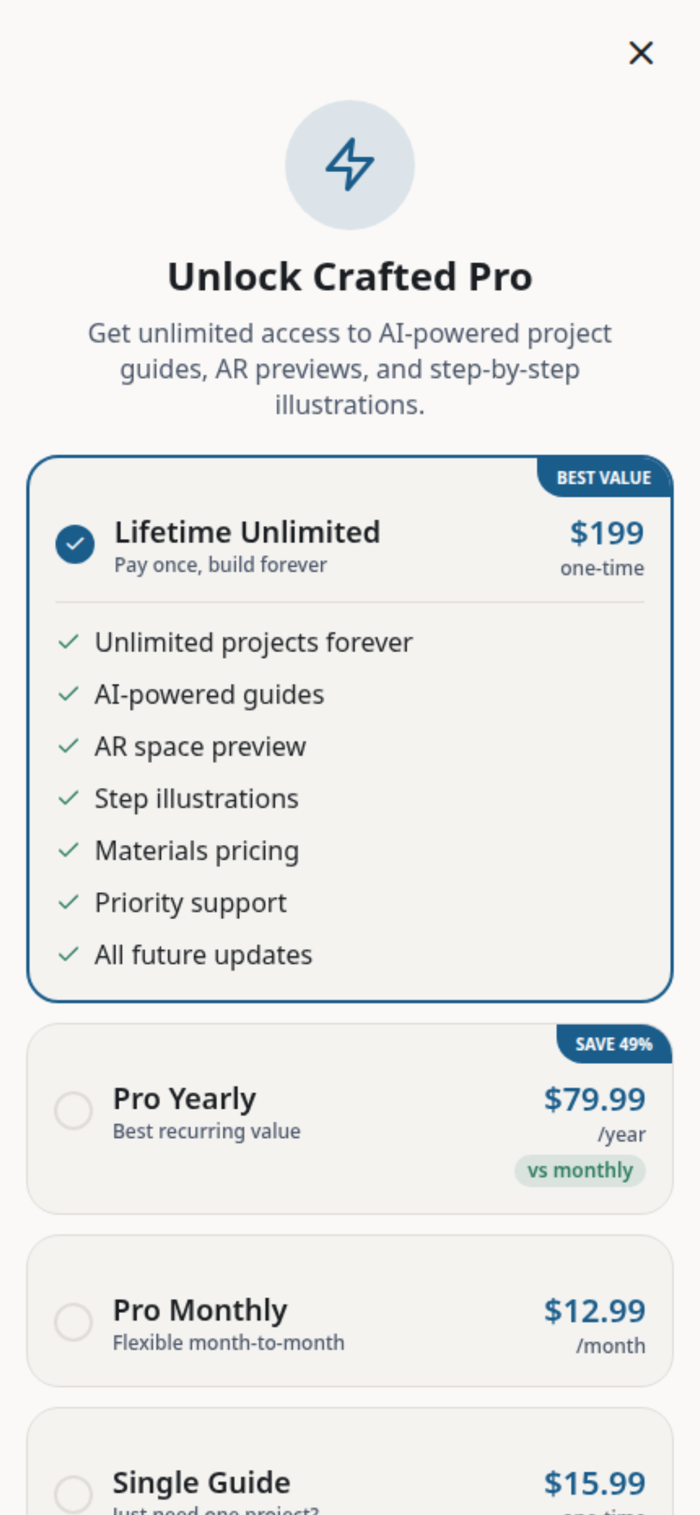Image resolution: width=700 pixels, height=1515 pixels.
Task: Click checkmark next to Step illustrations
Action: coord(68,798)
